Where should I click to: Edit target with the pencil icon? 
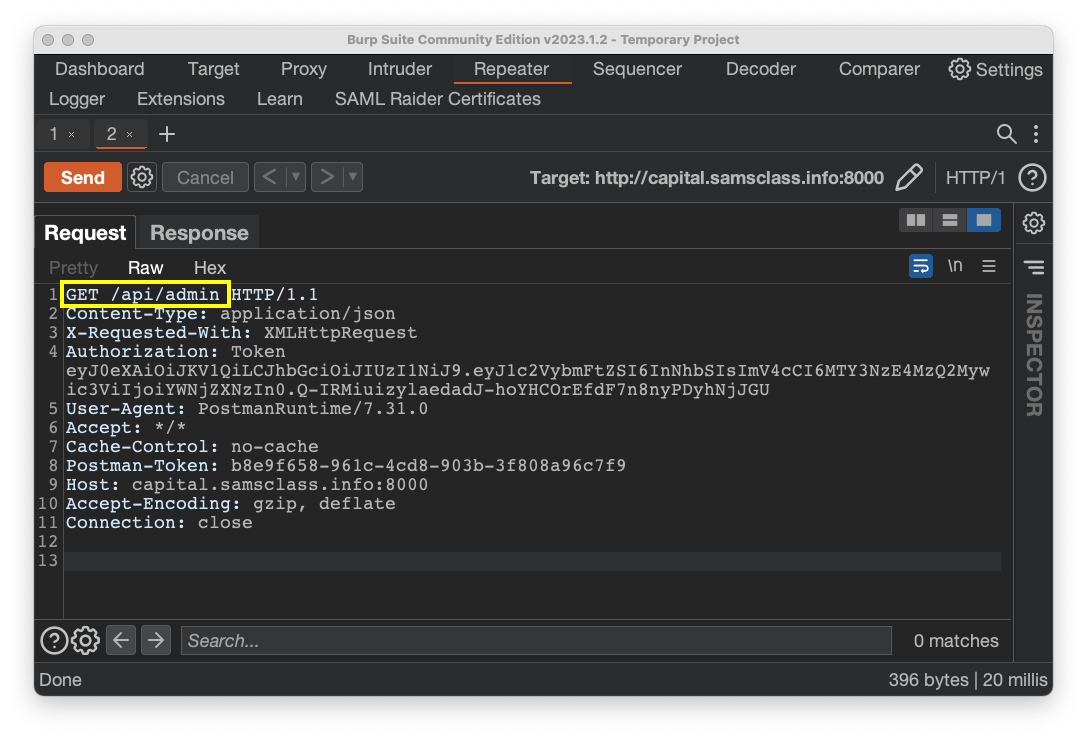point(909,177)
